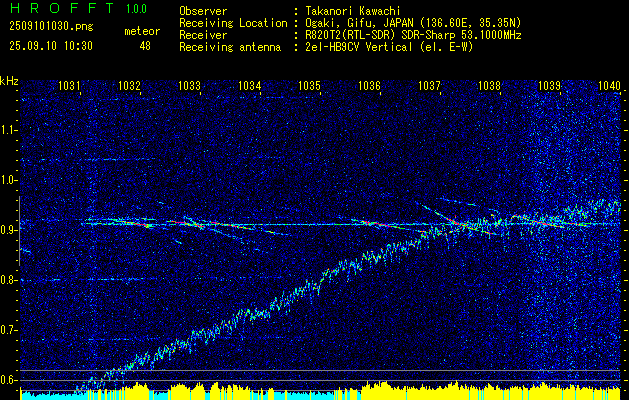This screenshot has height=400, width=629.
Task: Click the meteor count value 48
Action: point(145,46)
